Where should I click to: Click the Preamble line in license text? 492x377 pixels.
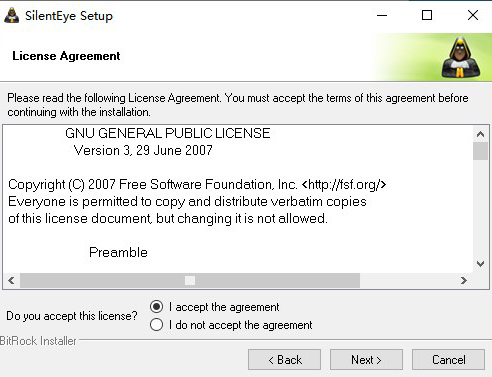[x=118, y=252]
